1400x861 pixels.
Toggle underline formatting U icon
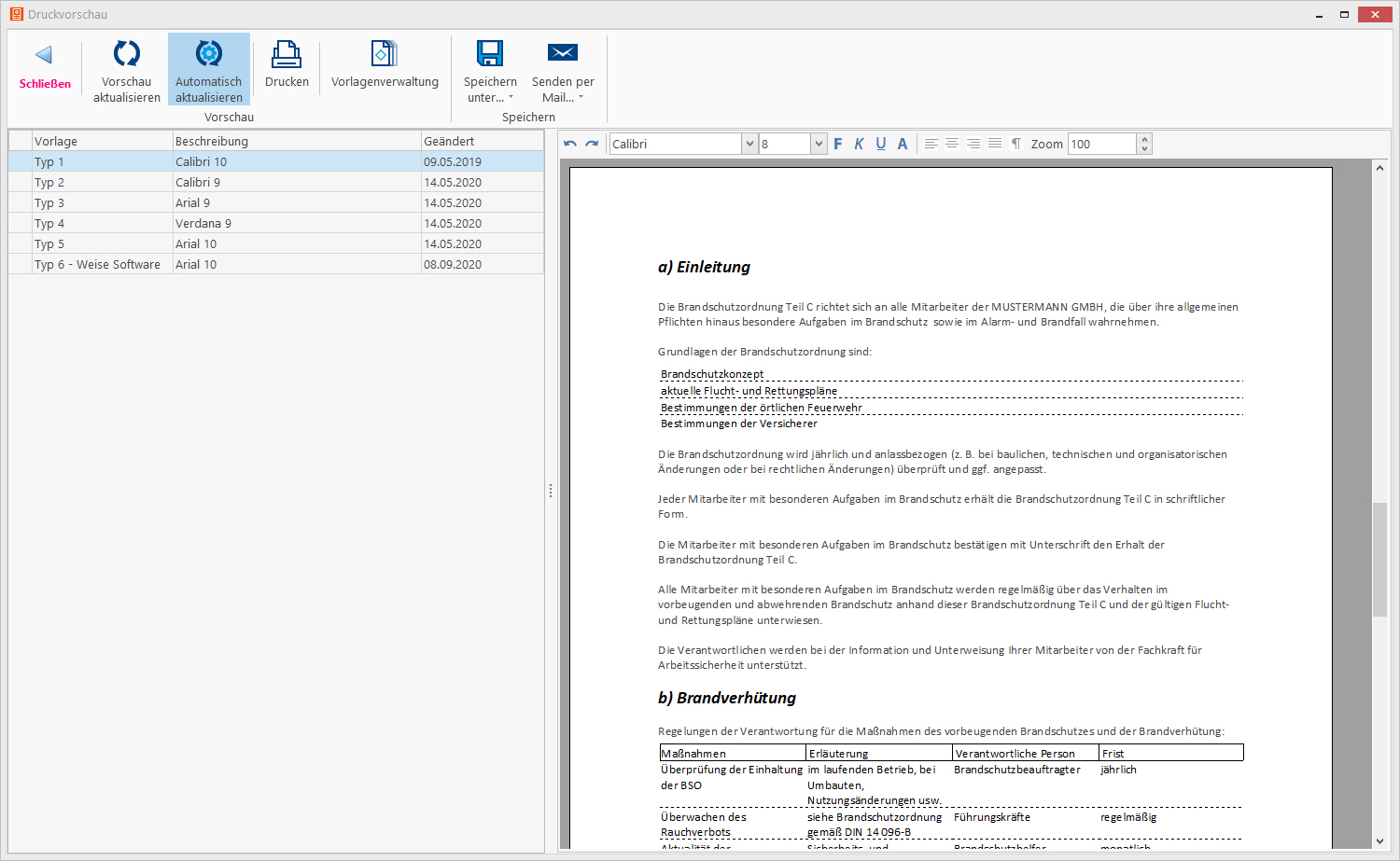[881, 144]
